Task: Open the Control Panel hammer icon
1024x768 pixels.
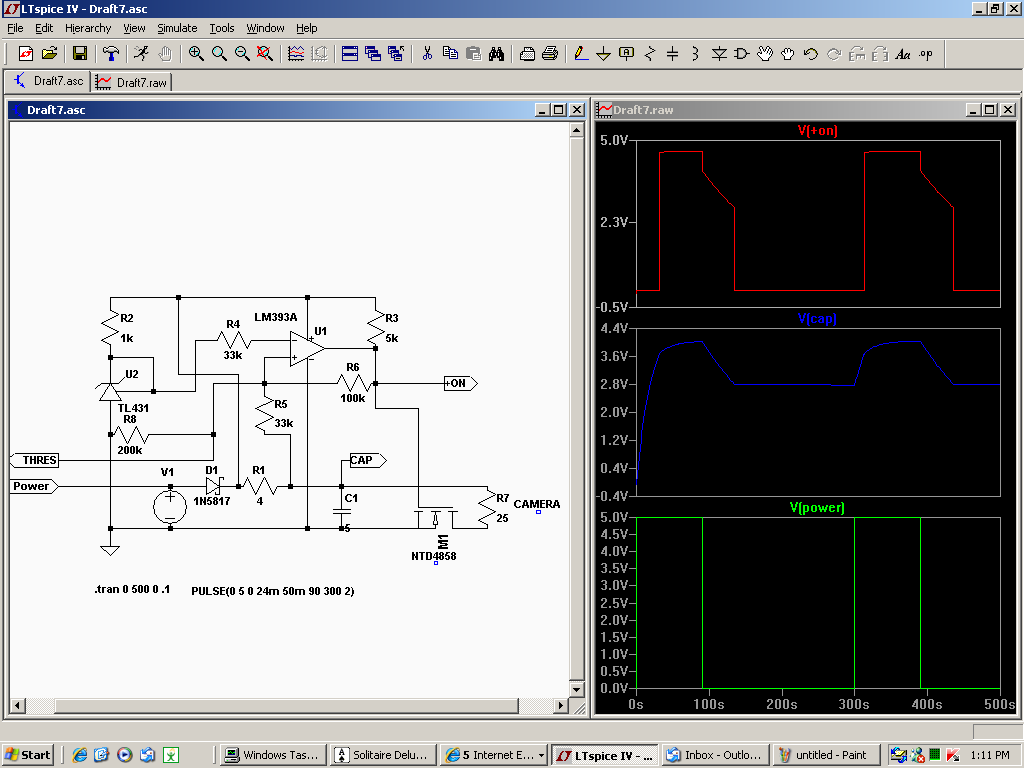Action: coord(111,54)
